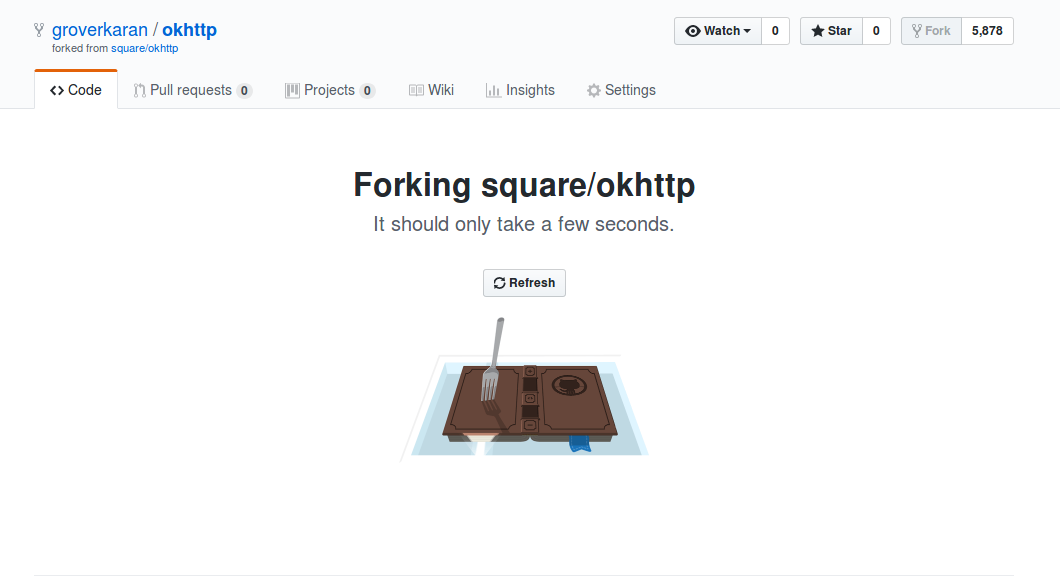Screen dimensions: 1060x576
Task: Open the groverkaran profile link
Action: pyautogui.click(x=99, y=29)
